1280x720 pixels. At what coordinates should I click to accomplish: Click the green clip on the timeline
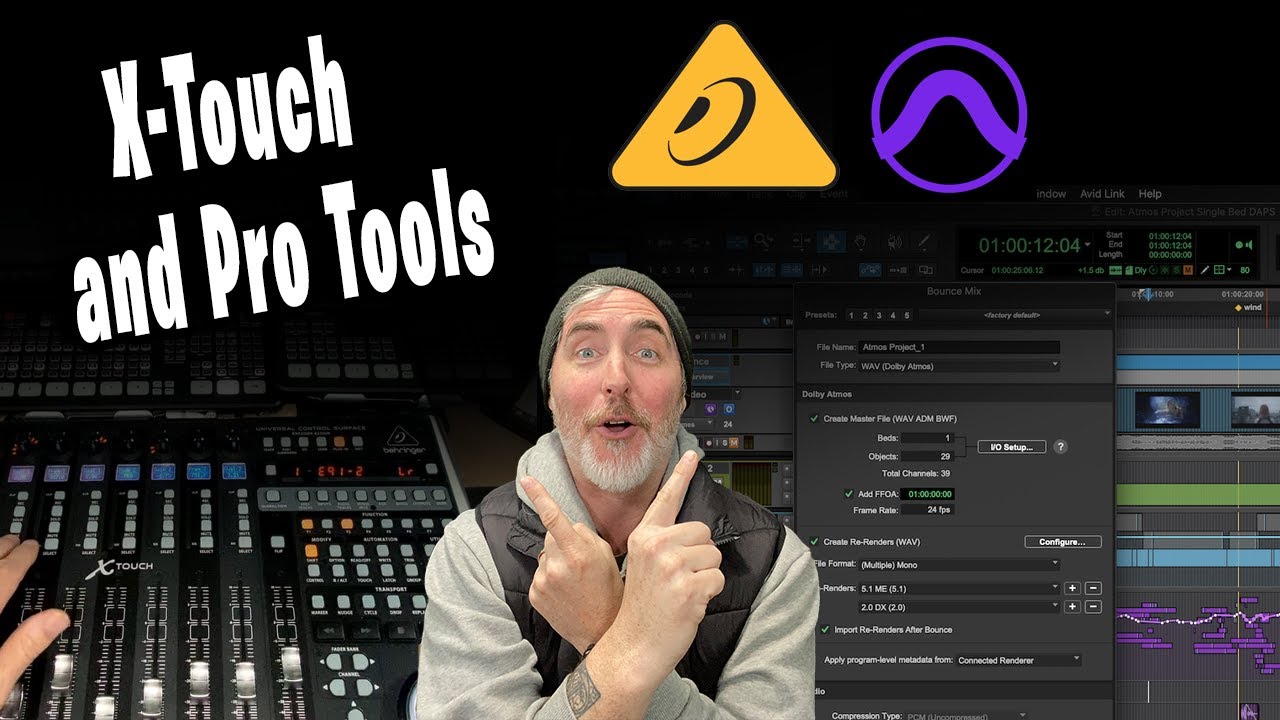(1197, 494)
